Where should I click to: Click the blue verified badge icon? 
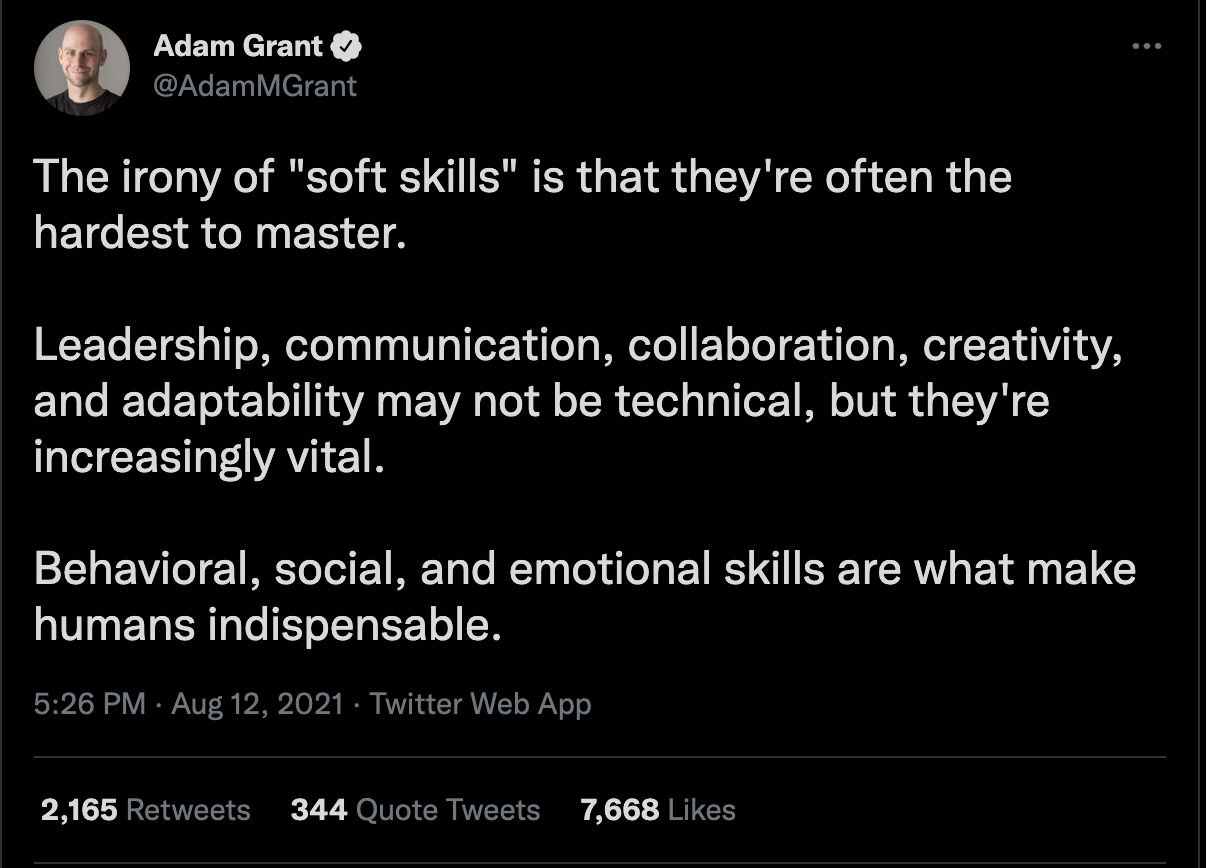(x=346, y=46)
